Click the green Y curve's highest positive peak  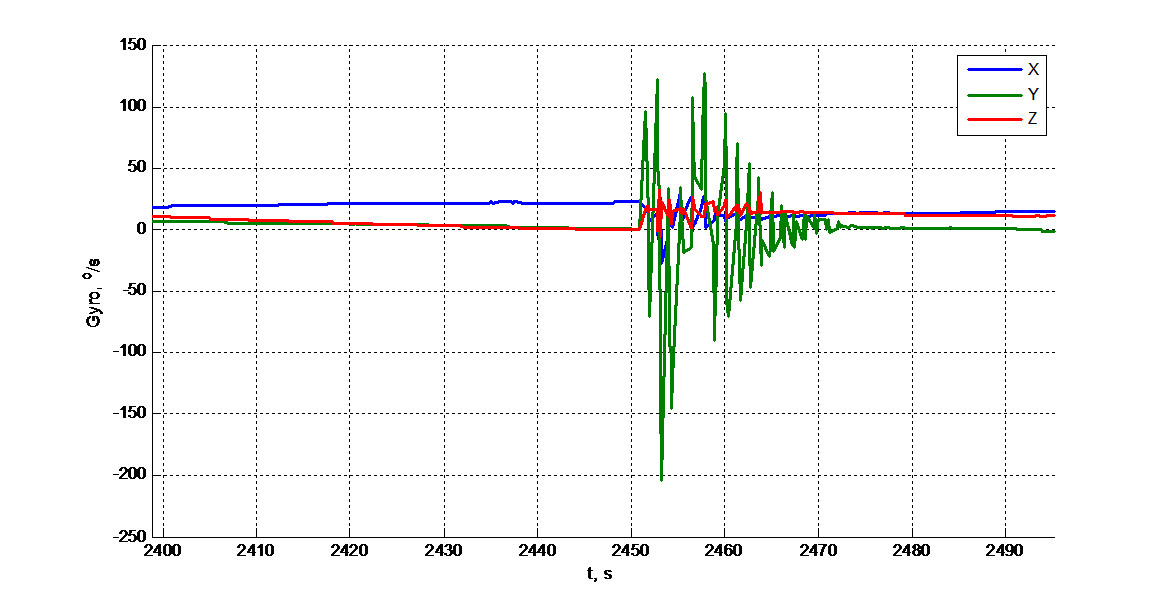(x=704, y=75)
